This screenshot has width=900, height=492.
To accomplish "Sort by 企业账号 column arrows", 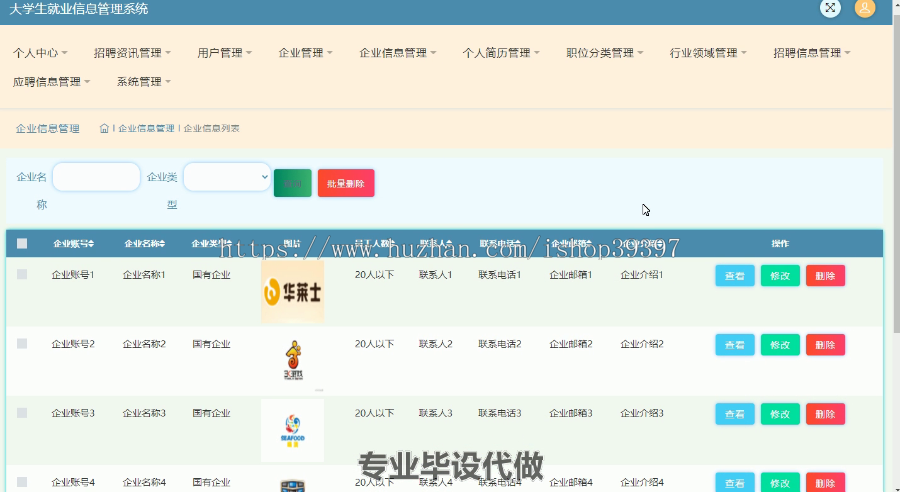I will [x=91, y=243].
